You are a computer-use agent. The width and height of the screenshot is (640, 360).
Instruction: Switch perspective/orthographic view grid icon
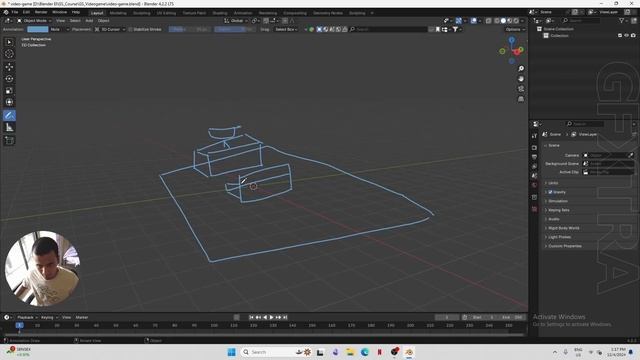pyautogui.click(x=521, y=99)
